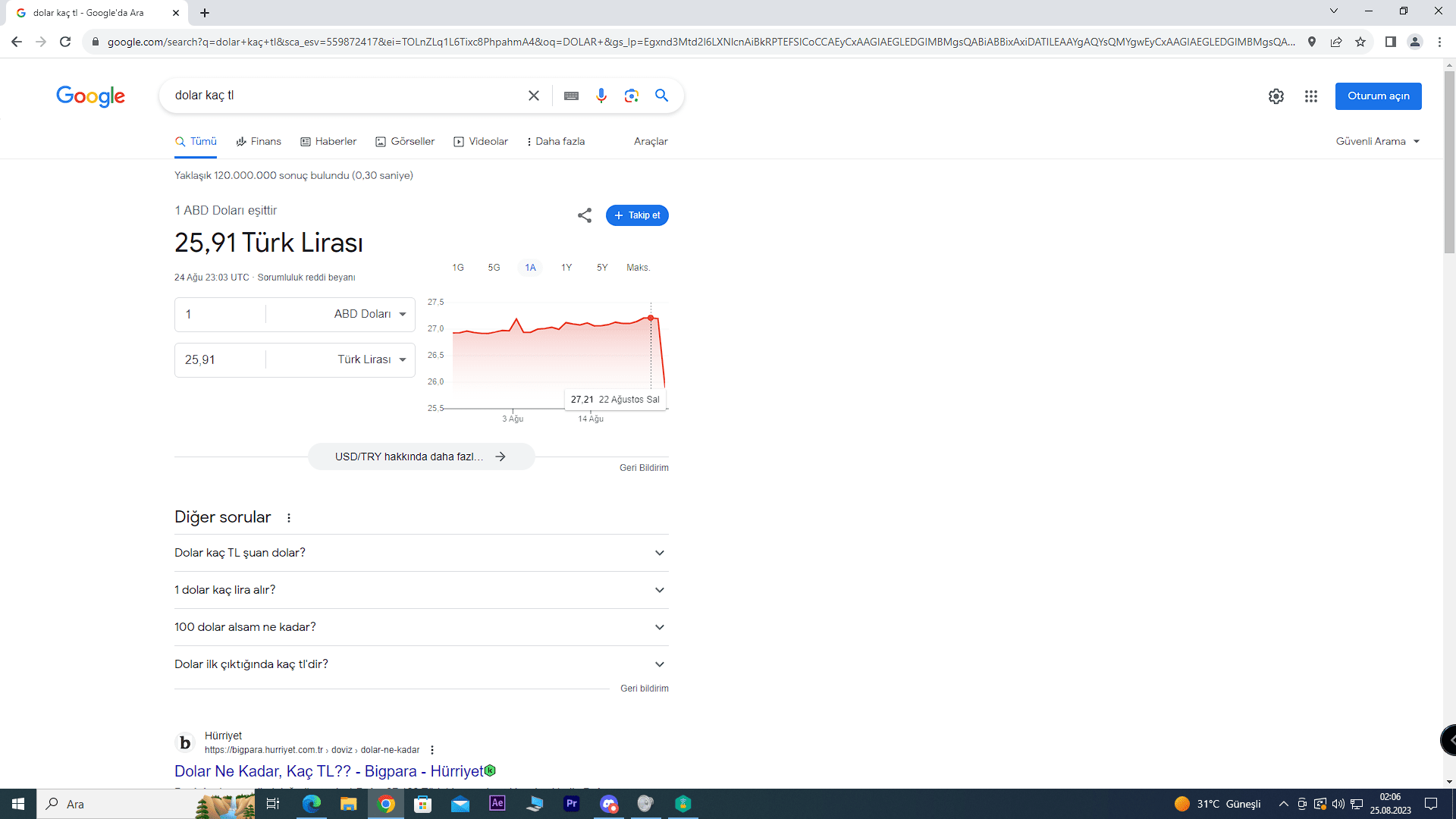Click the Takip et button
The width and height of the screenshot is (1456, 819).
[x=637, y=215]
